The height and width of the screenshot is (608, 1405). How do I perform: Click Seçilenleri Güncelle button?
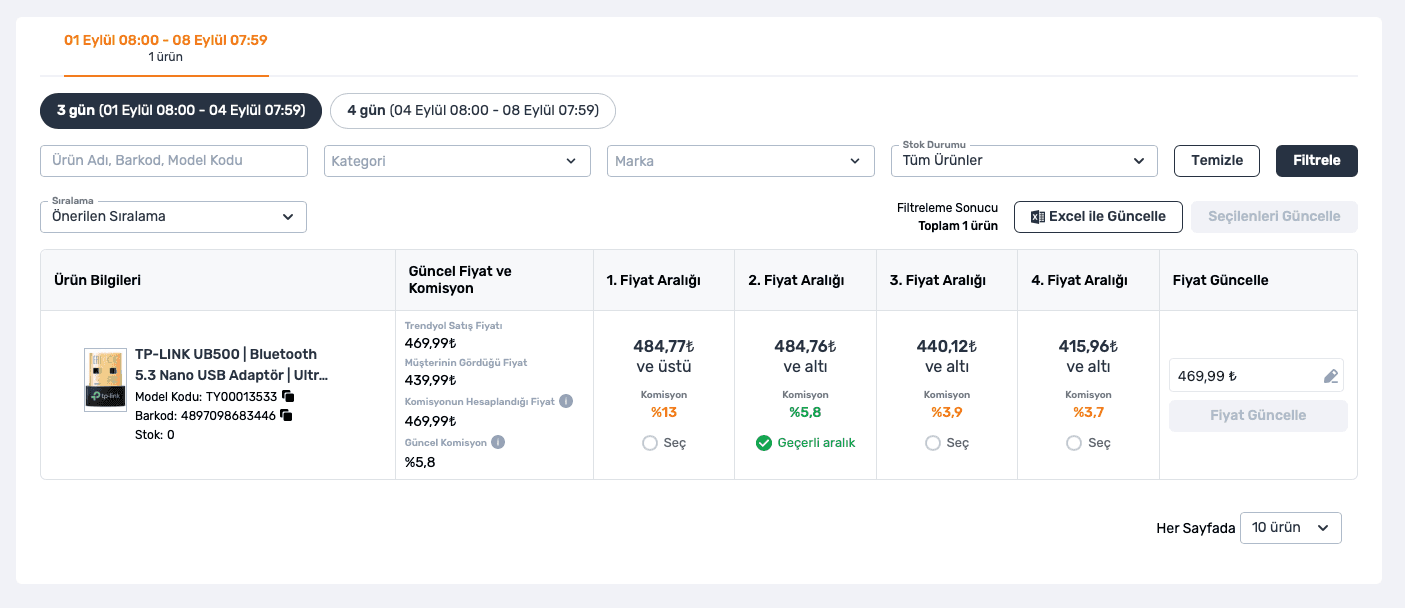click(1274, 217)
